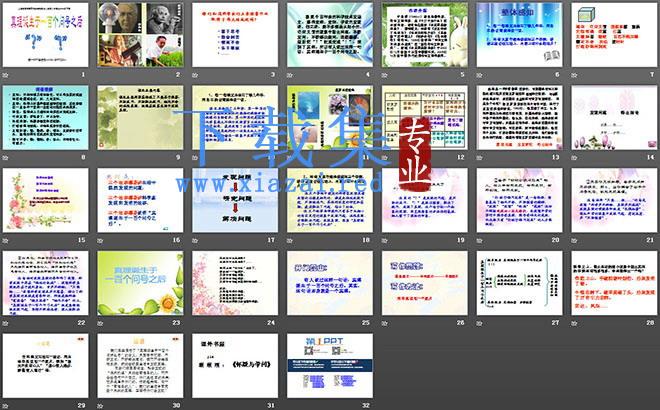Click the animation star under slide 27
660x410 pixels.
tap(479, 323)
